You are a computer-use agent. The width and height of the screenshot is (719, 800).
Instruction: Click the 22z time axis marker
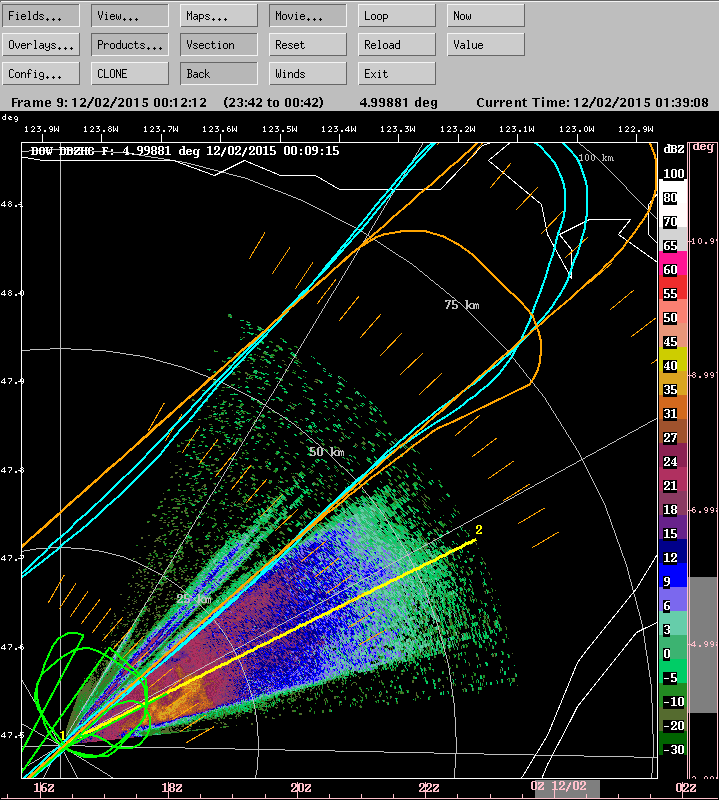429,788
